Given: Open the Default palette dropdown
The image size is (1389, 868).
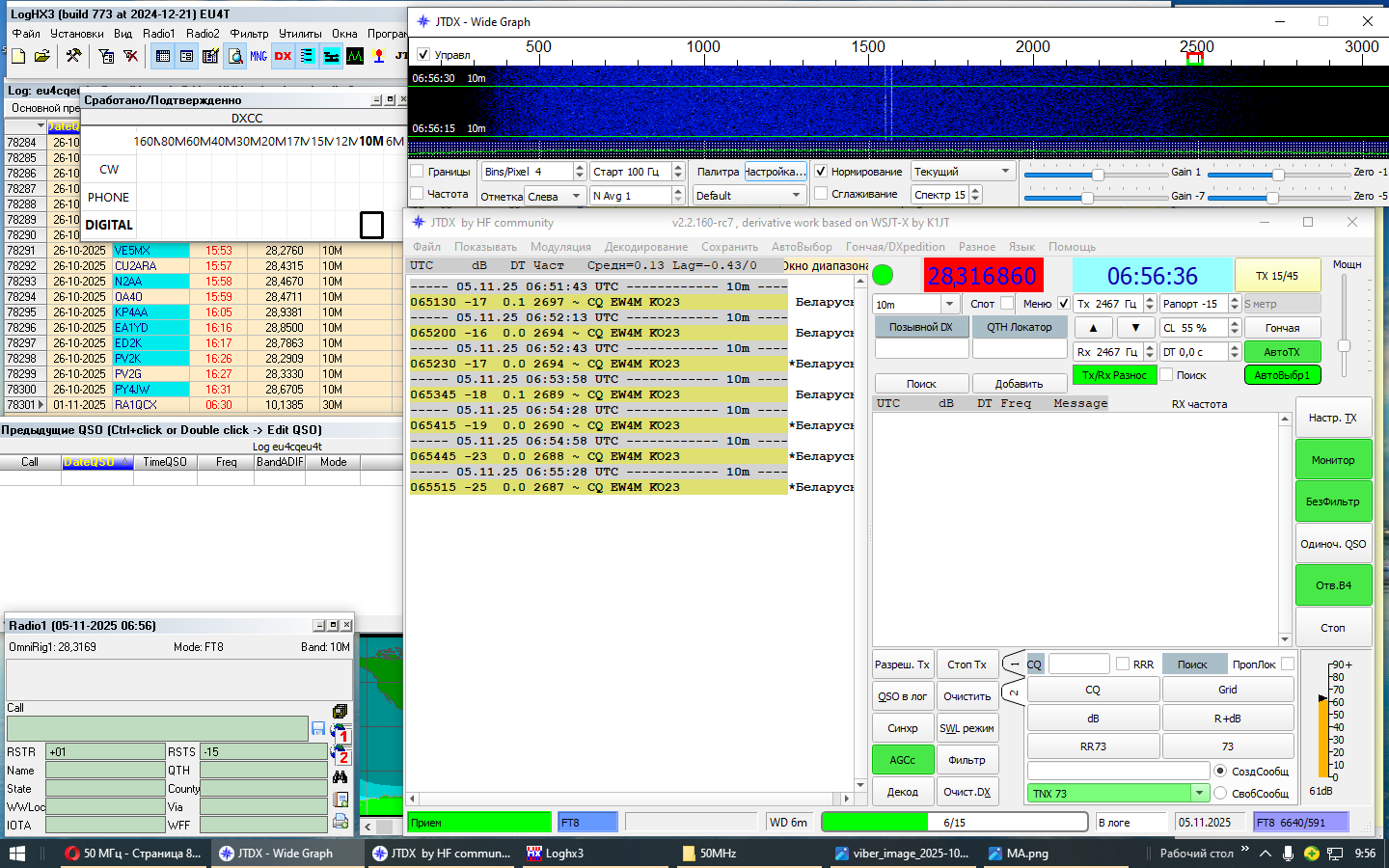Looking at the screenshot, I should 749,195.
